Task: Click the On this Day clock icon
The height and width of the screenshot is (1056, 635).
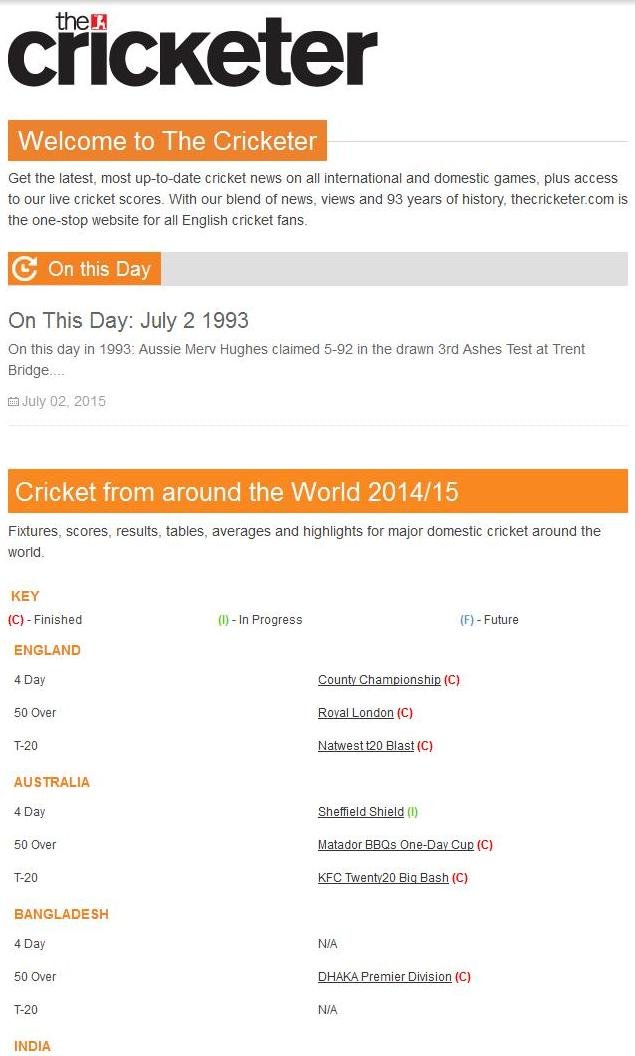Action: 27,269
